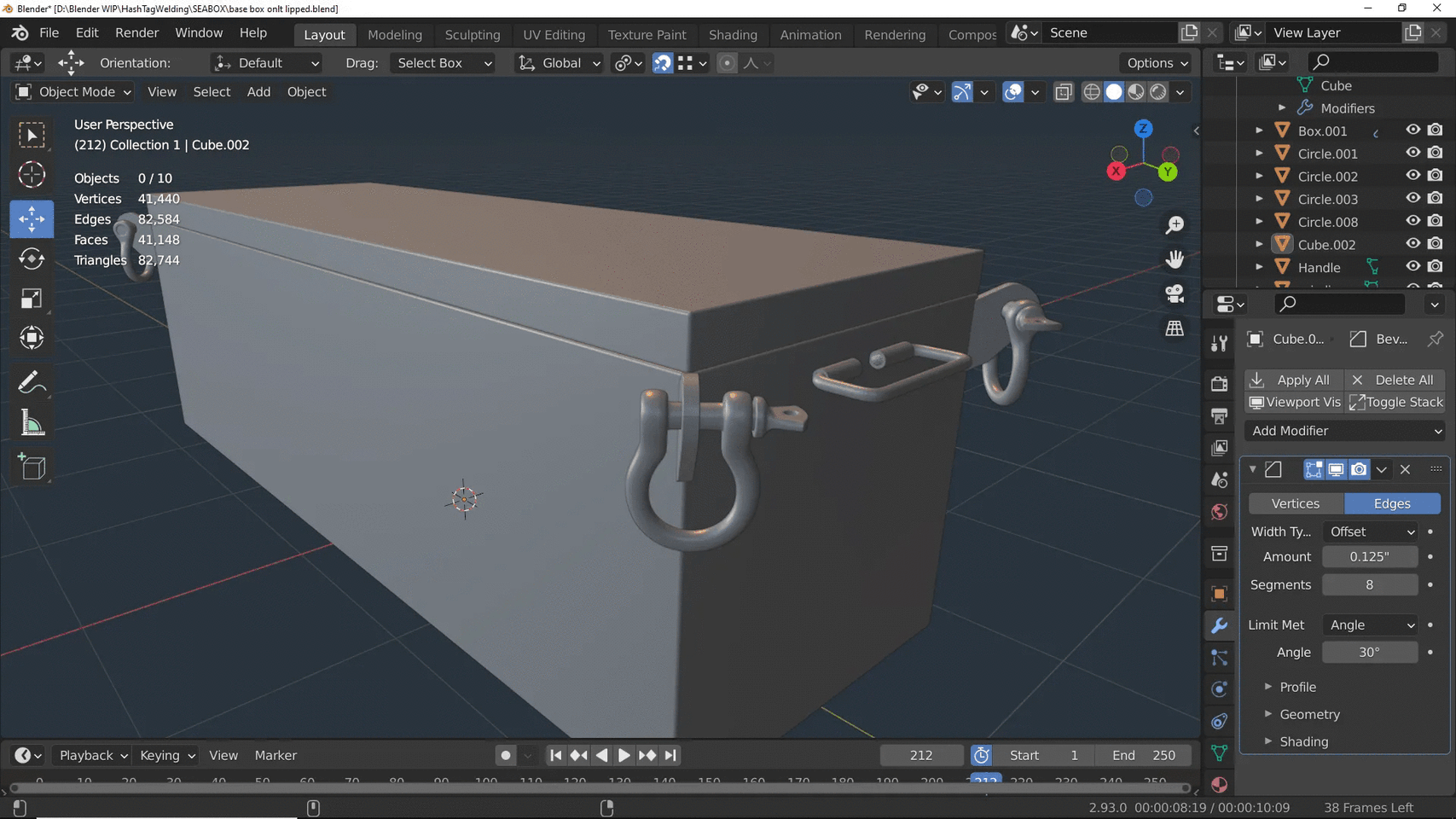The width and height of the screenshot is (1456, 819).
Task: Select the Measure tool
Action: (32, 422)
